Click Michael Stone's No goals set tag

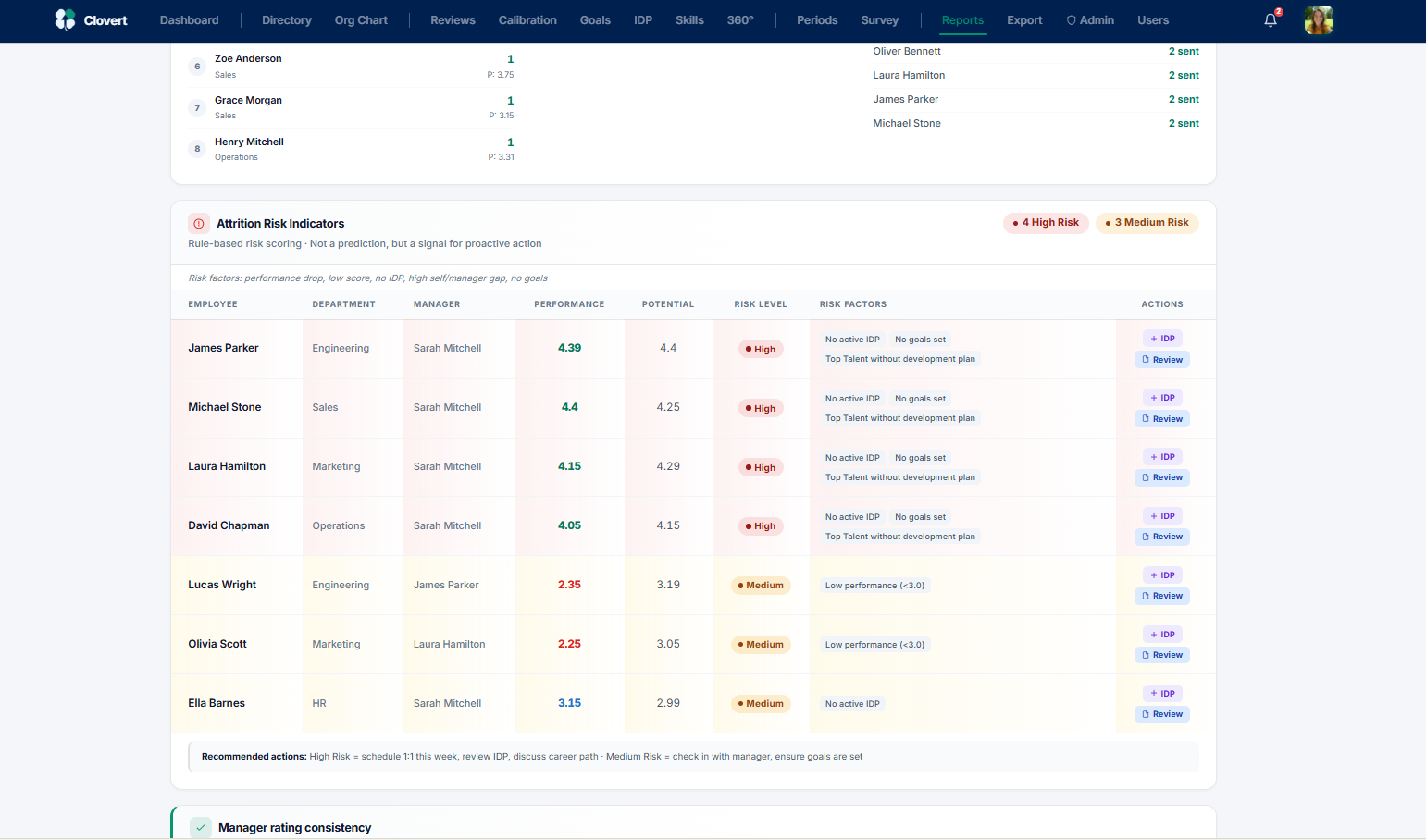tap(920, 399)
